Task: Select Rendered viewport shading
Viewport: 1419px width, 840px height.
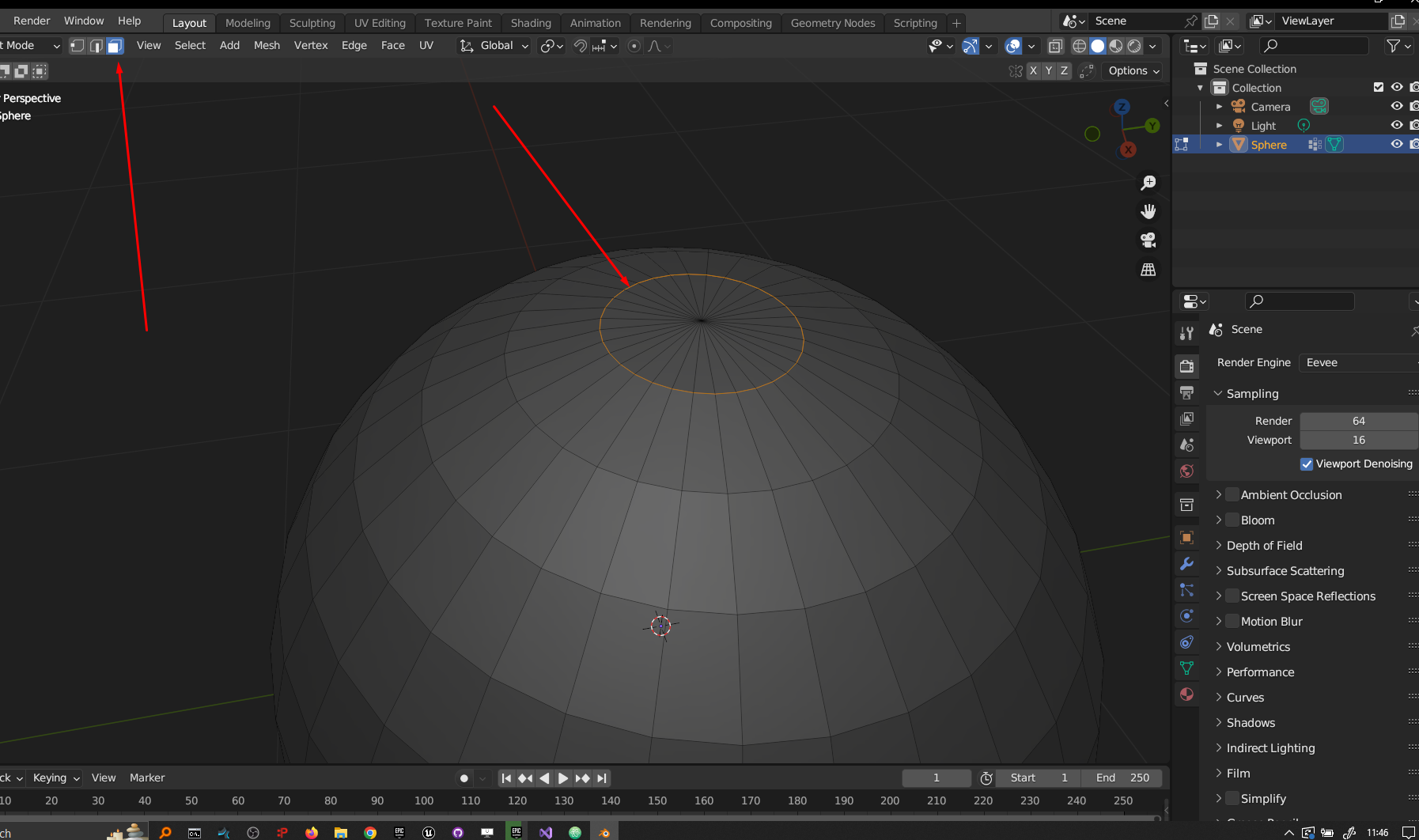Action: [x=1134, y=46]
